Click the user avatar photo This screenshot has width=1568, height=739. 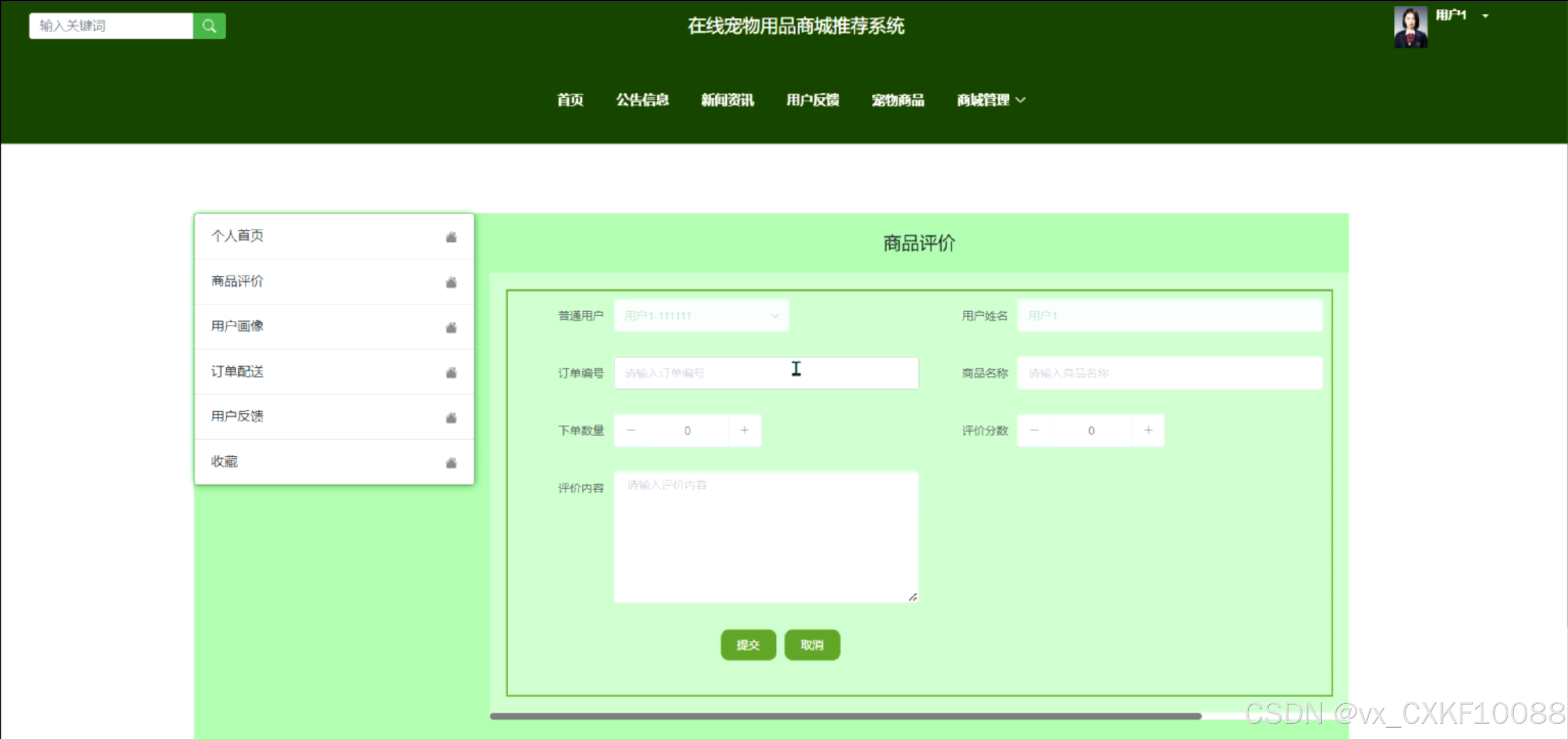pos(1410,27)
